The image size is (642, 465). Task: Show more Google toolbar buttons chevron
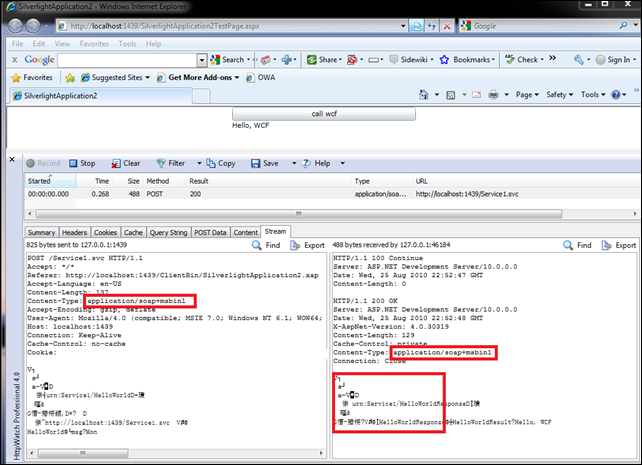552,58
